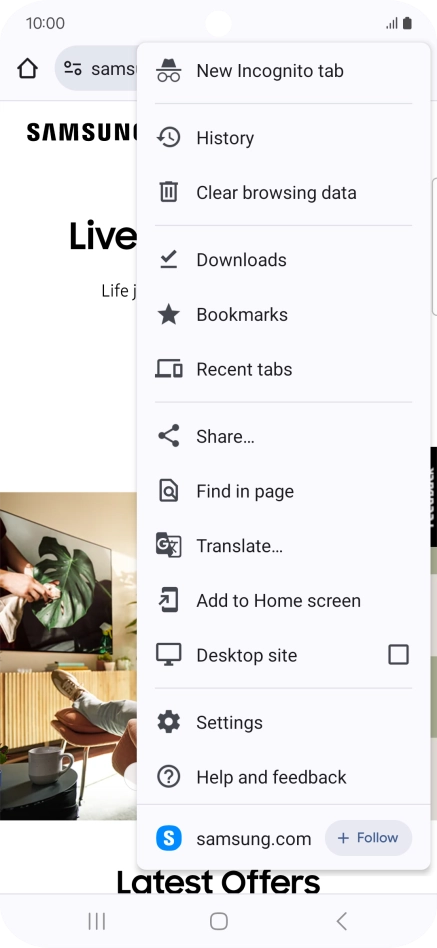Tap Android back navigation button

point(342,921)
